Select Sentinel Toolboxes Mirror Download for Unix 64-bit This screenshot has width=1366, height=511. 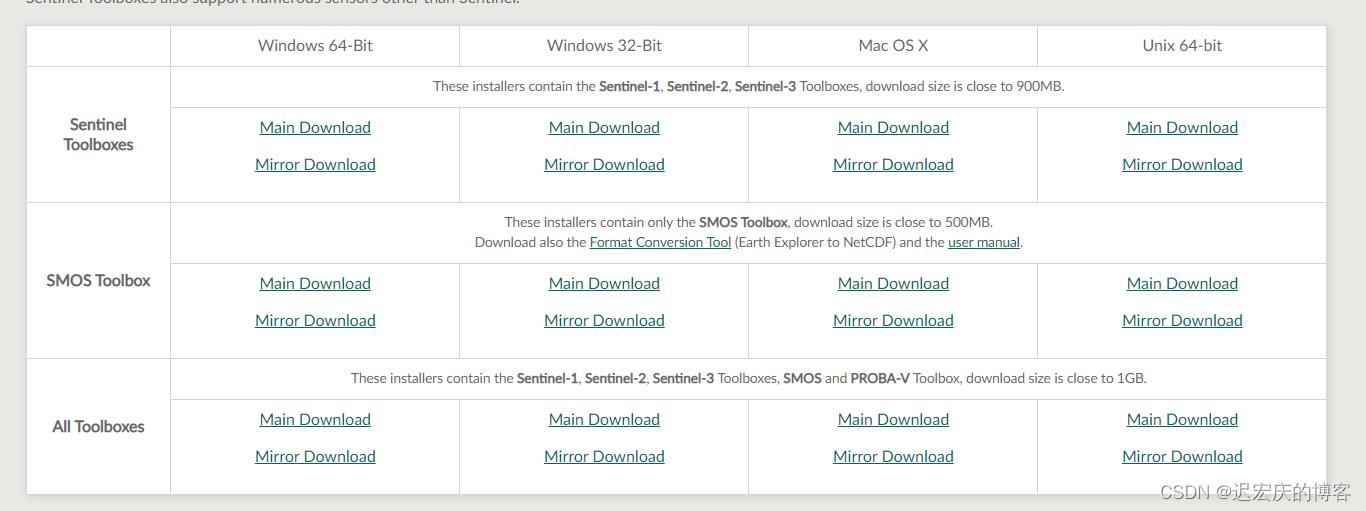click(x=1182, y=164)
